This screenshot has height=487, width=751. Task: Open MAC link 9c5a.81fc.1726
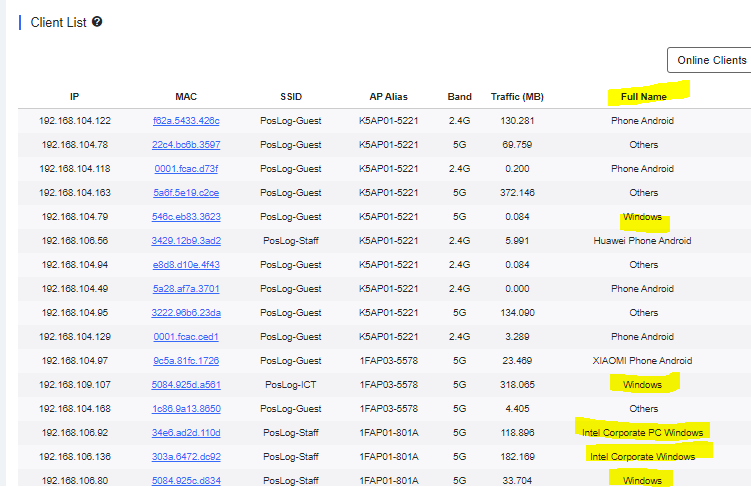[x=186, y=361]
